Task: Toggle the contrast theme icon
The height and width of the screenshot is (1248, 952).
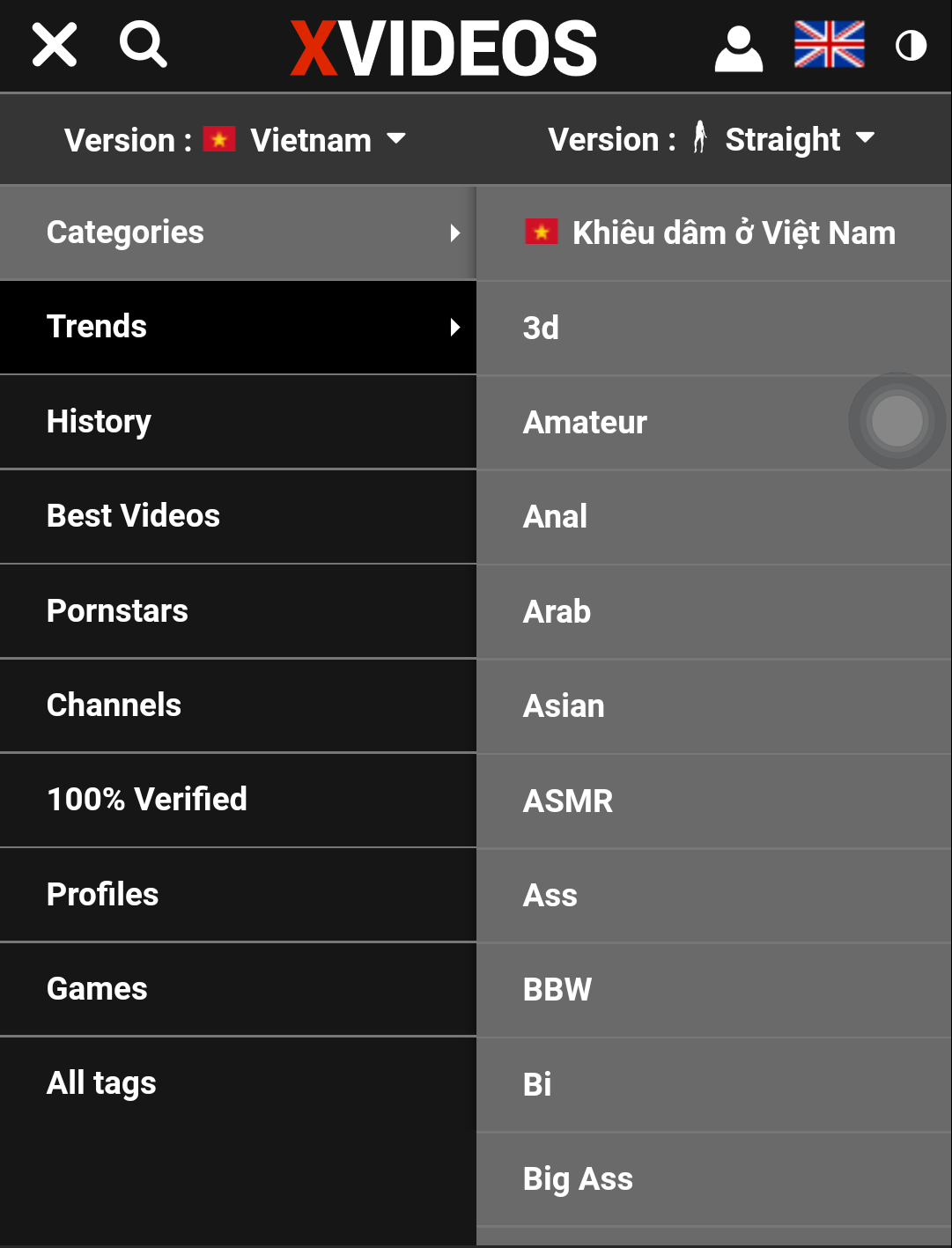Action: (911, 46)
